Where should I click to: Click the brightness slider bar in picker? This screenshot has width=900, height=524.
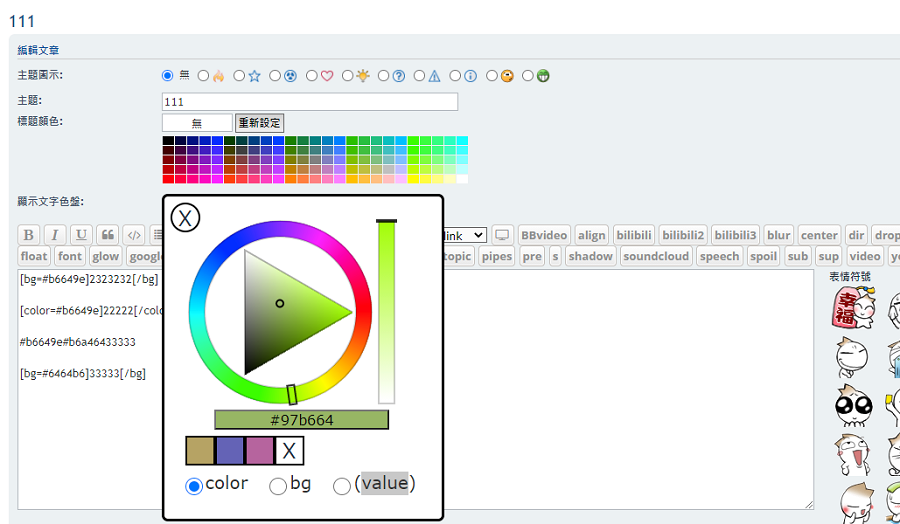[386, 312]
